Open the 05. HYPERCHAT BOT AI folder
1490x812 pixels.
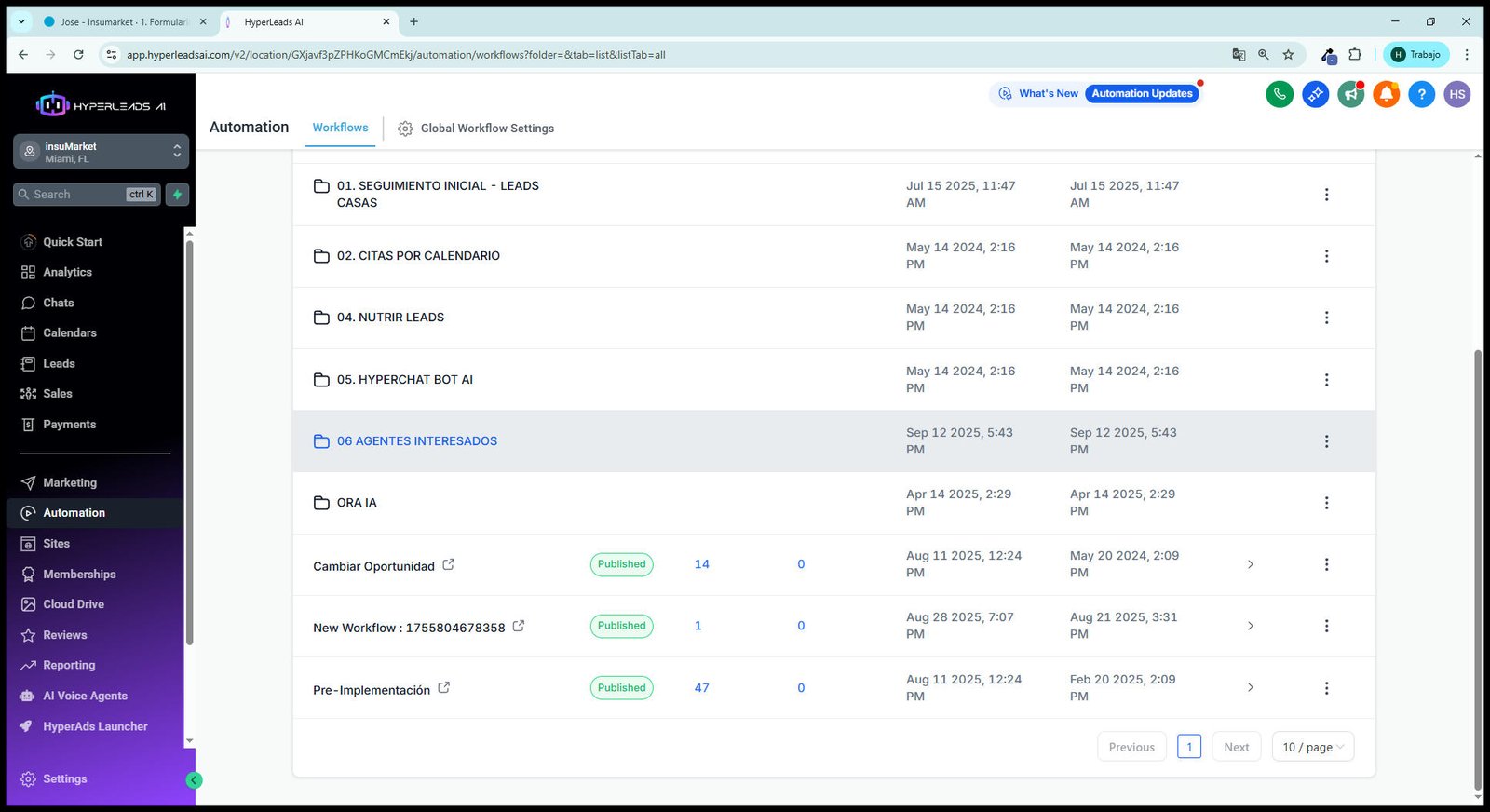tap(405, 380)
